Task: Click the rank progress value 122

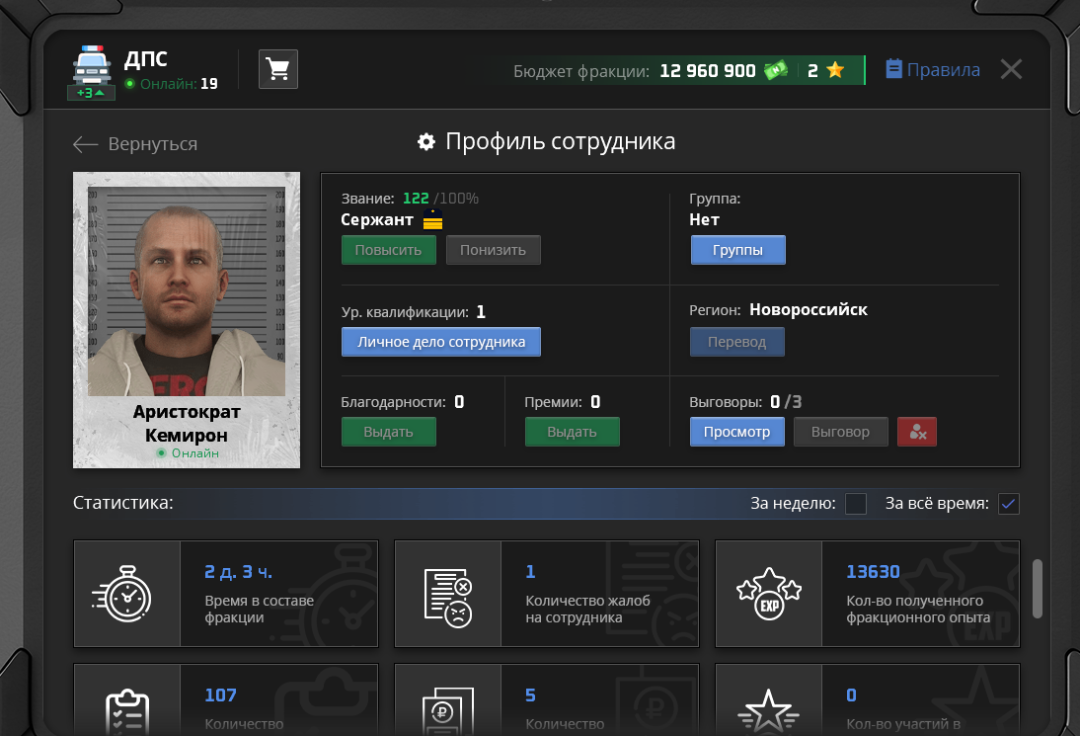Action: [x=415, y=198]
